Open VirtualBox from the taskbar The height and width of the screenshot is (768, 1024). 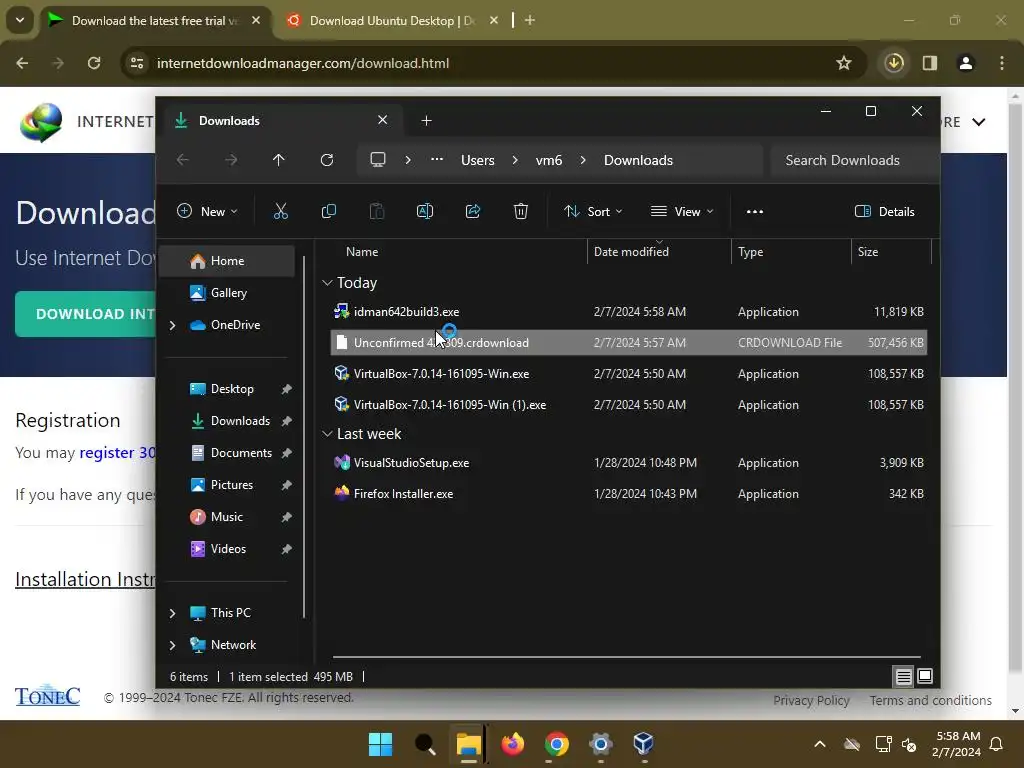tap(643, 743)
